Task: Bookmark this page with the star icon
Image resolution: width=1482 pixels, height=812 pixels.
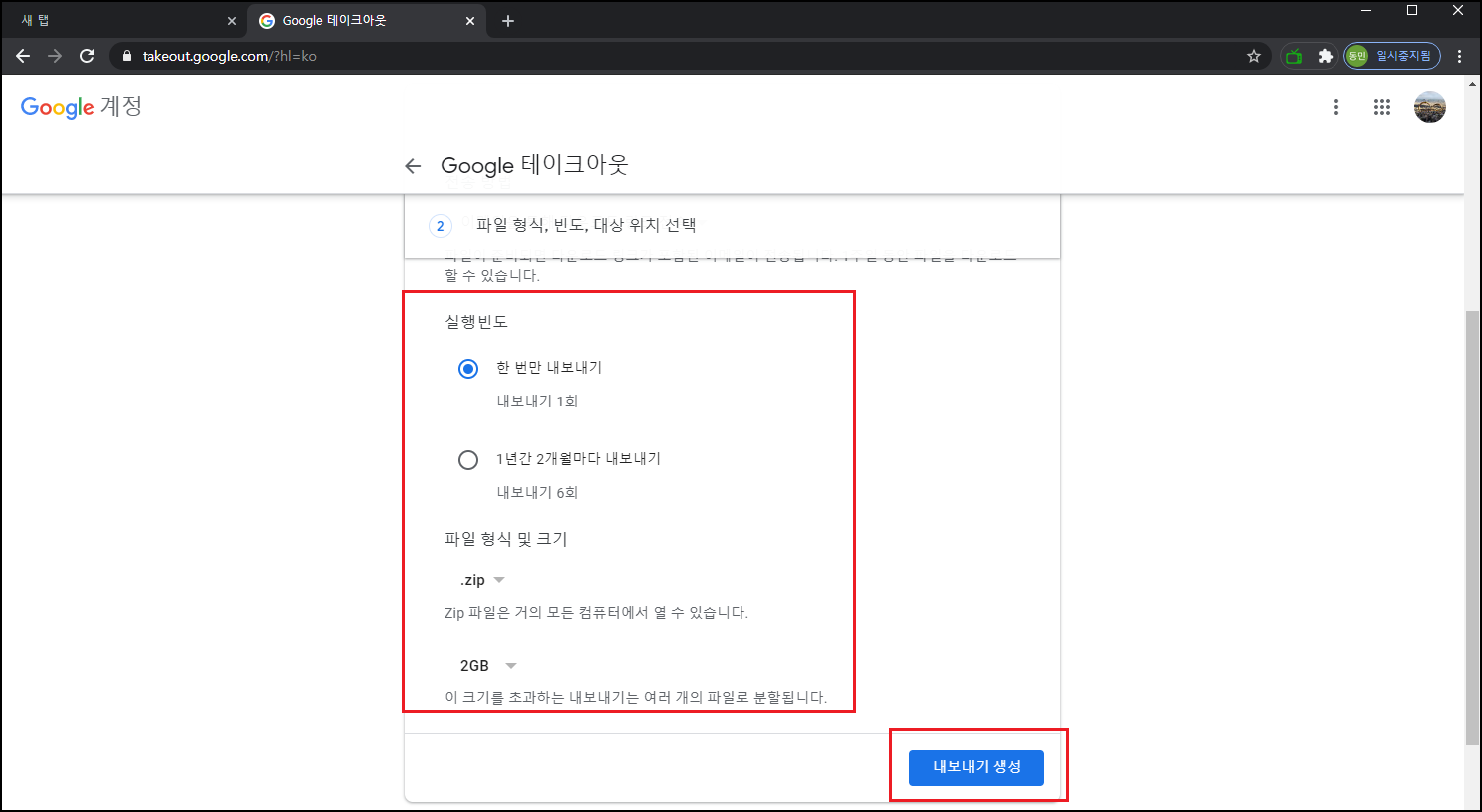Action: (1254, 56)
